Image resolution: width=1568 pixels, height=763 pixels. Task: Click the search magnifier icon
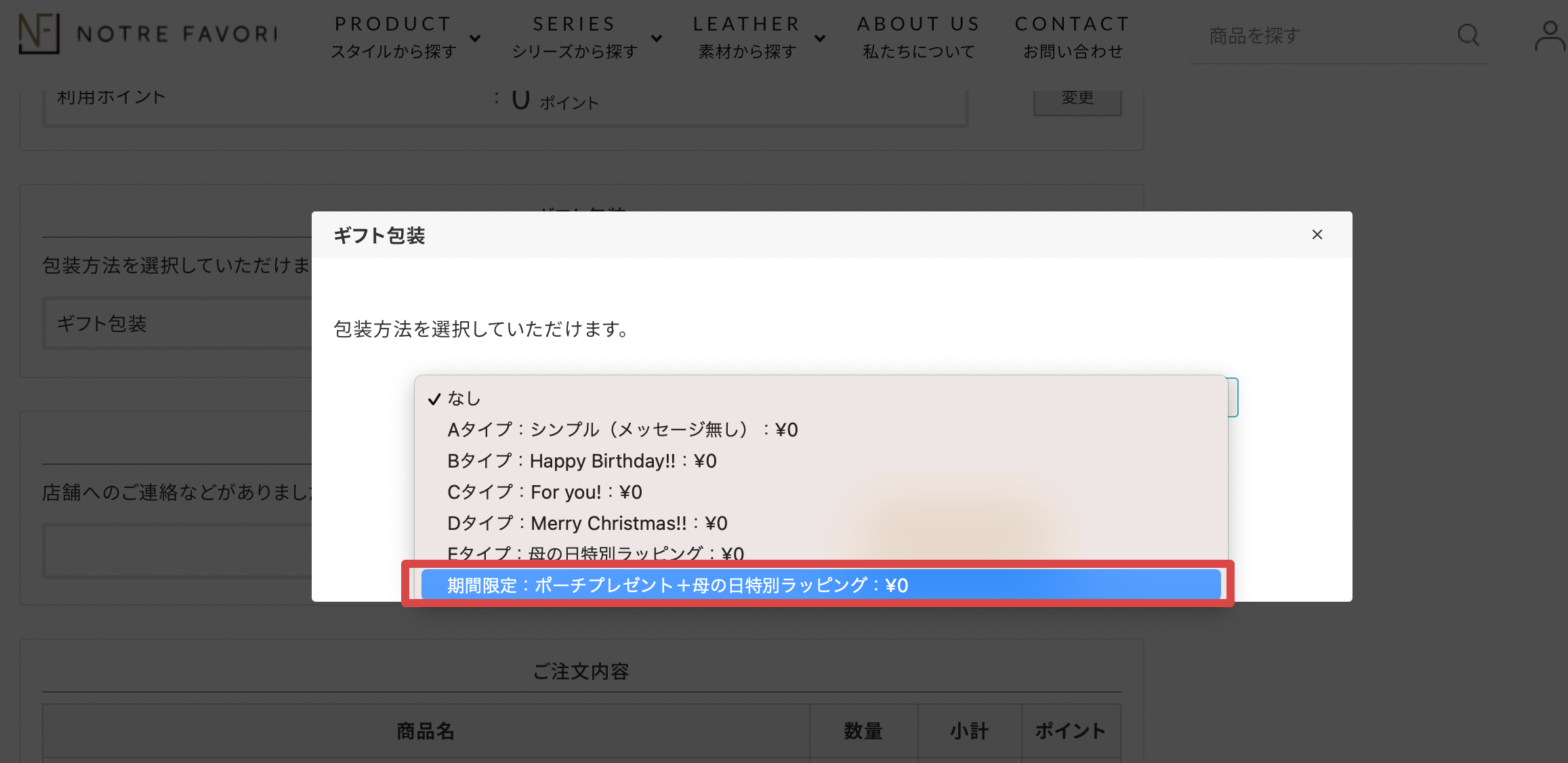coord(1468,35)
